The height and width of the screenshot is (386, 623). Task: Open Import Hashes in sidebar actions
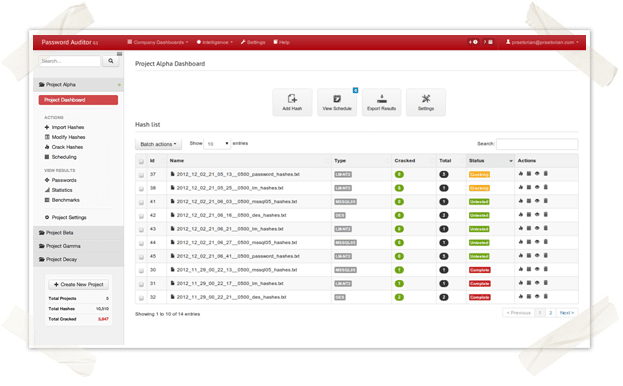(x=64, y=127)
